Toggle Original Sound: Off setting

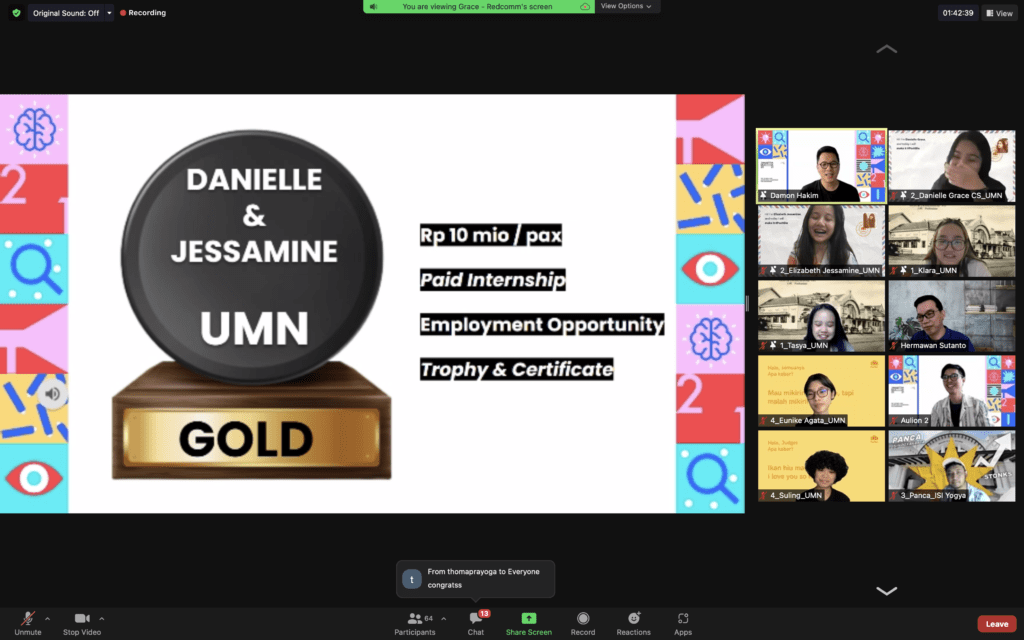pos(65,13)
